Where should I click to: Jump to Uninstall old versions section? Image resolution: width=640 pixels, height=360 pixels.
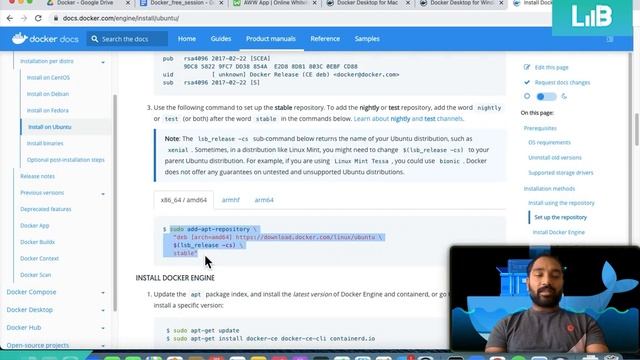click(555, 158)
